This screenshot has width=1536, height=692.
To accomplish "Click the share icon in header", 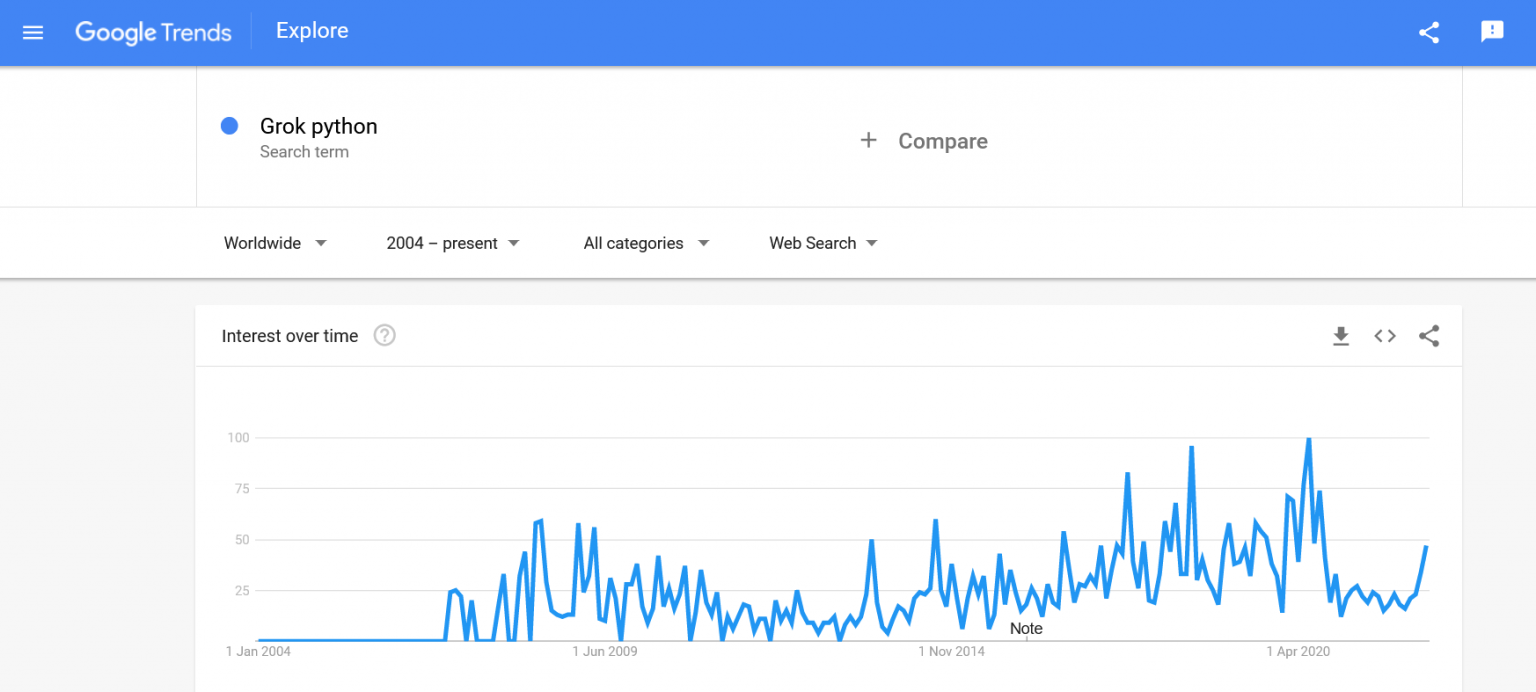I will [1429, 32].
